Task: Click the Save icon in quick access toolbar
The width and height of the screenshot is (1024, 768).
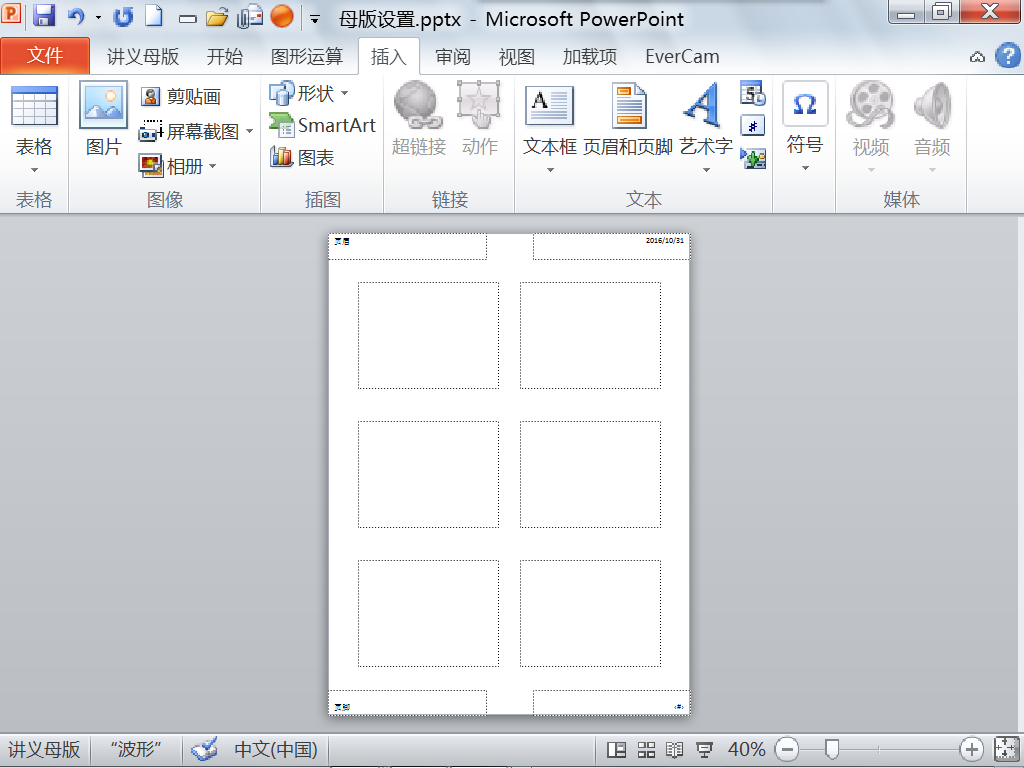Action: [44, 14]
